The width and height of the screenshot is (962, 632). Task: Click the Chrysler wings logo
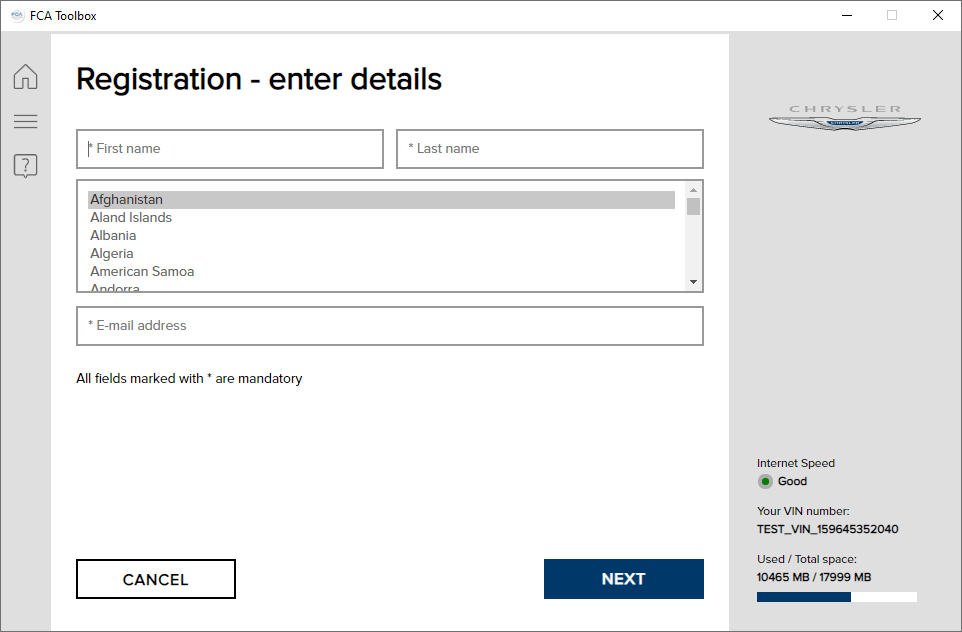[x=845, y=118]
